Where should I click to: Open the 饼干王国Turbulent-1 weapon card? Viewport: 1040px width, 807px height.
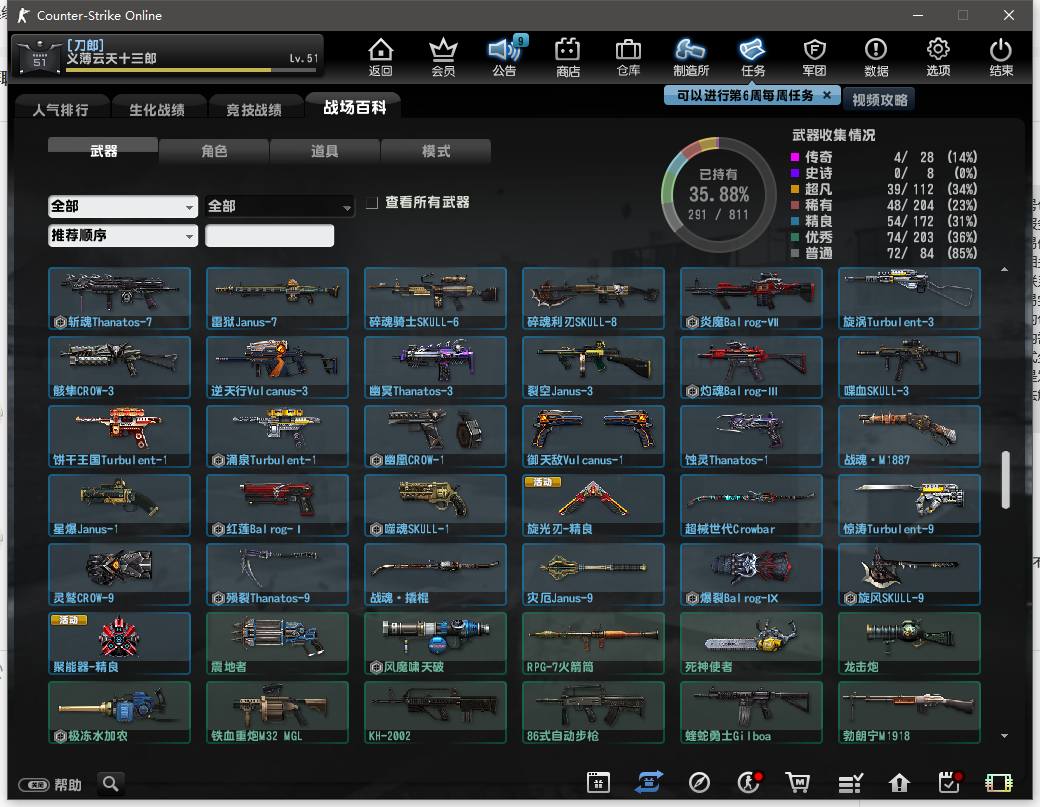point(119,436)
